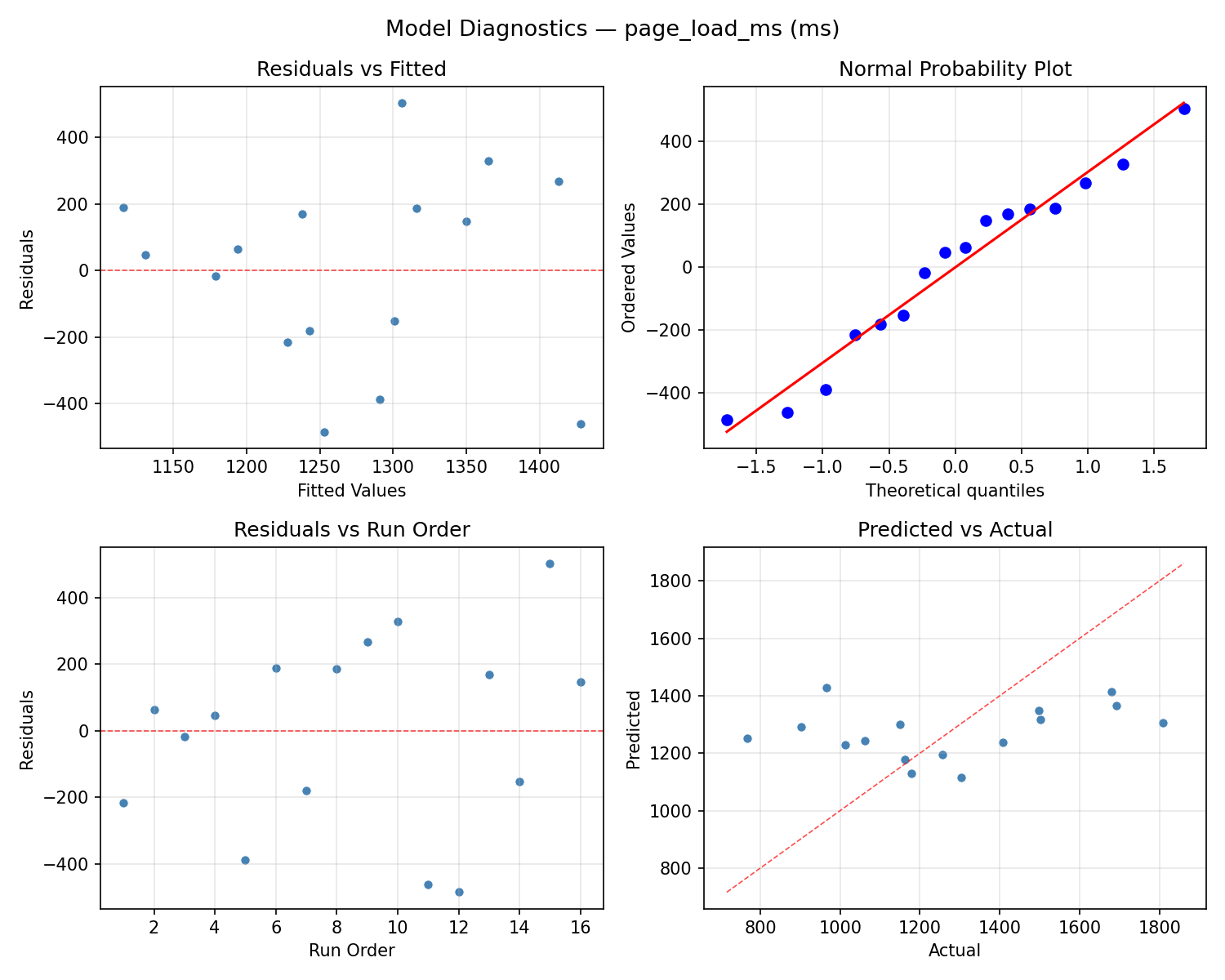Select the point near Actual 1800 in Predicted vs Actual
This screenshot has height=980, width=1225.
[x=1163, y=722]
